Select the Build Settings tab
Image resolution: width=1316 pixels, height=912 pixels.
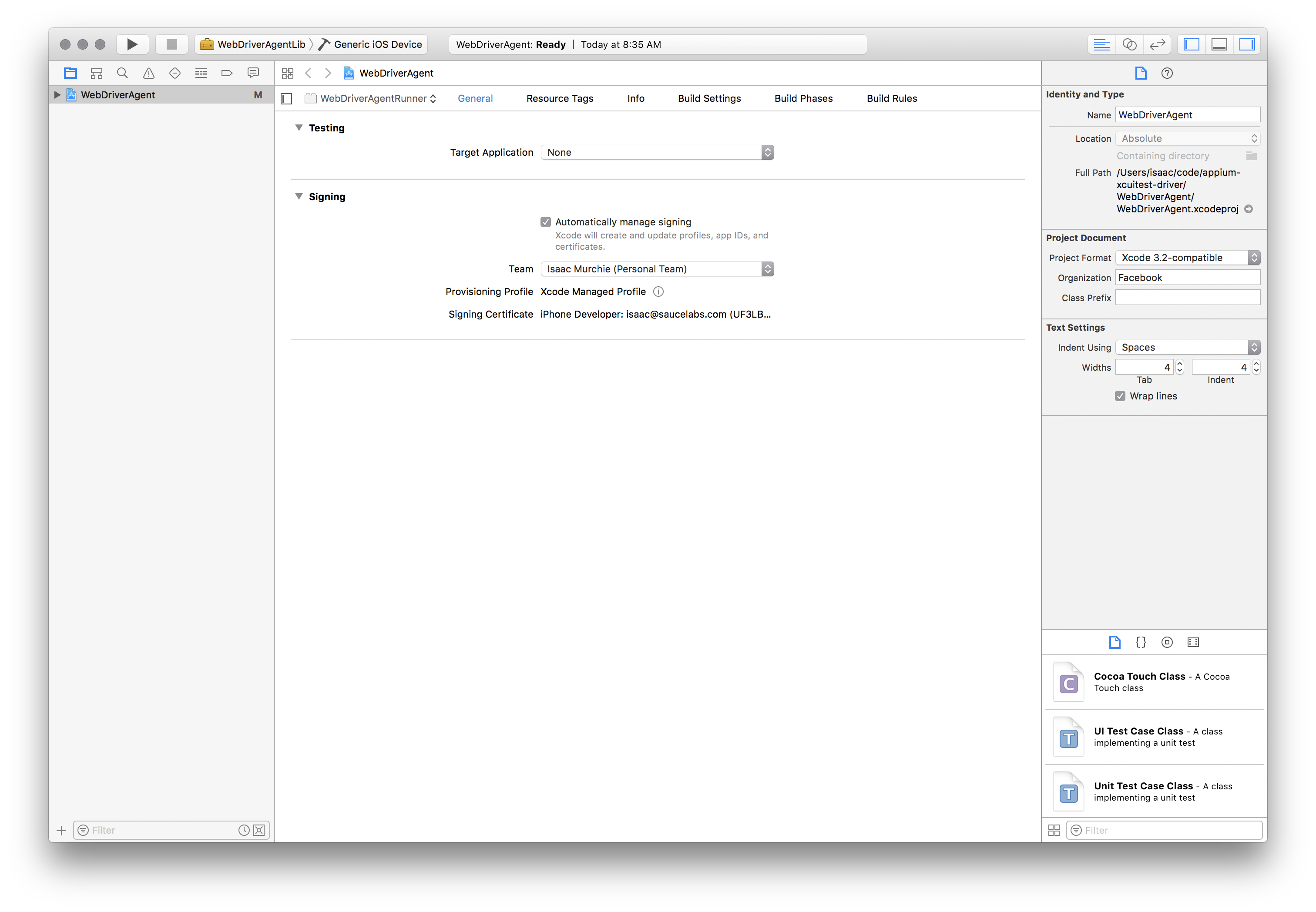click(709, 97)
